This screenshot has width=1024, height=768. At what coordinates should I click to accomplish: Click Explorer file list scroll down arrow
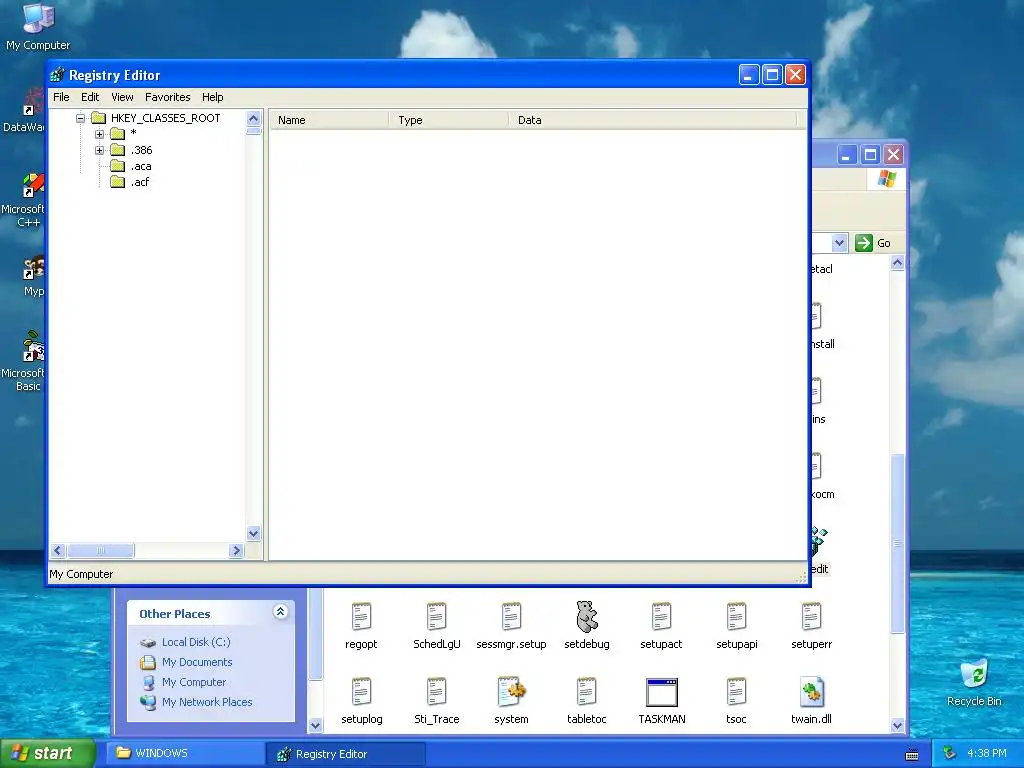[897, 725]
